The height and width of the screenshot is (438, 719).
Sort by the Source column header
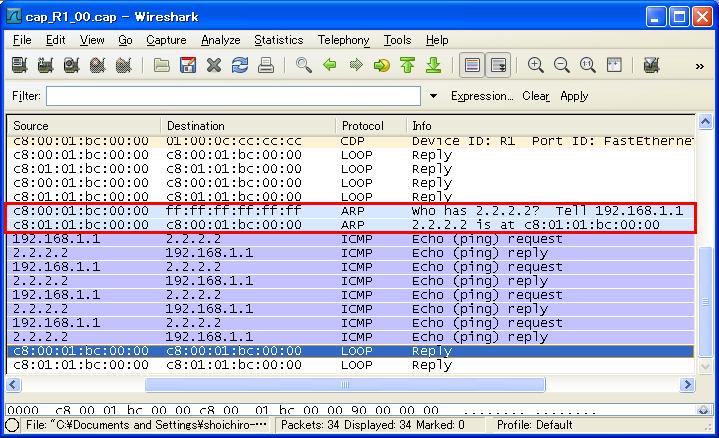click(84, 126)
